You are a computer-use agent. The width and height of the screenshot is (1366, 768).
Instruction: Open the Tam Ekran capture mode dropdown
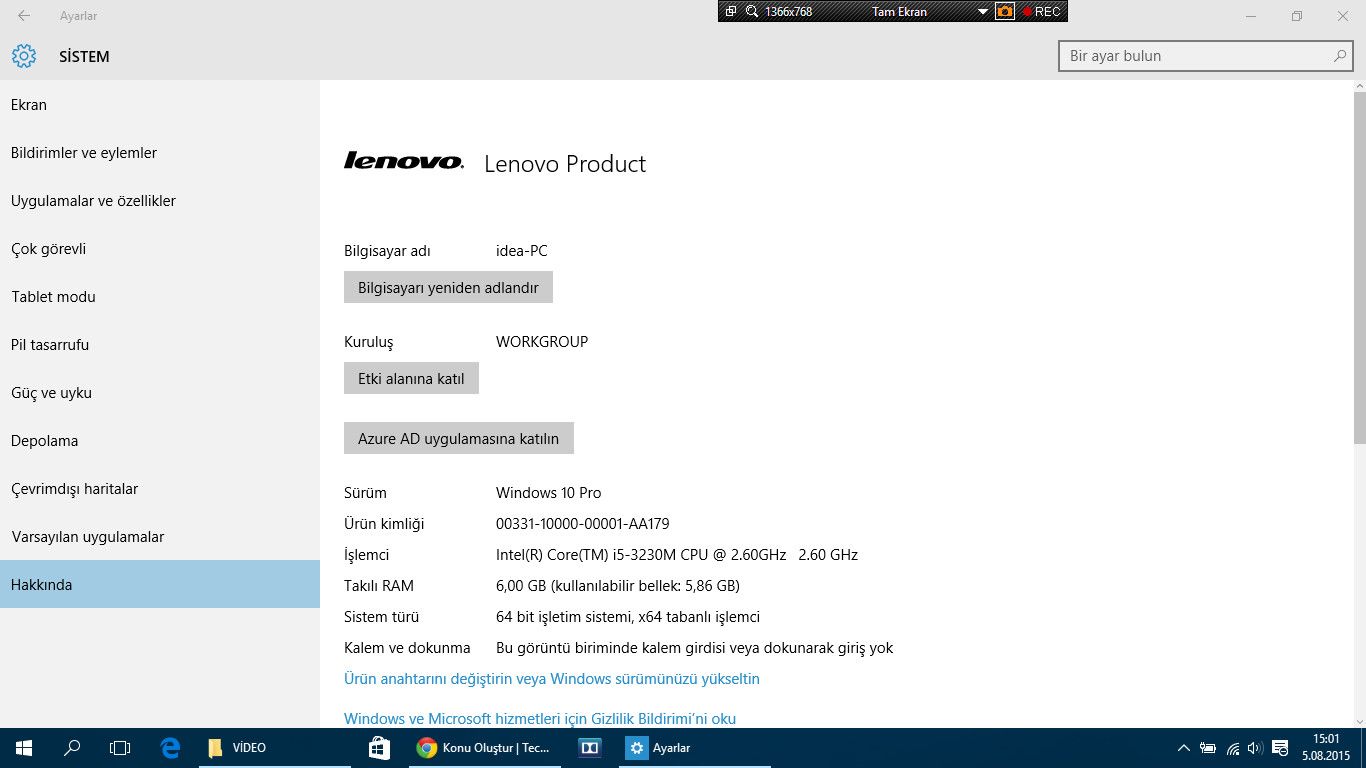pyautogui.click(x=983, y=12)
